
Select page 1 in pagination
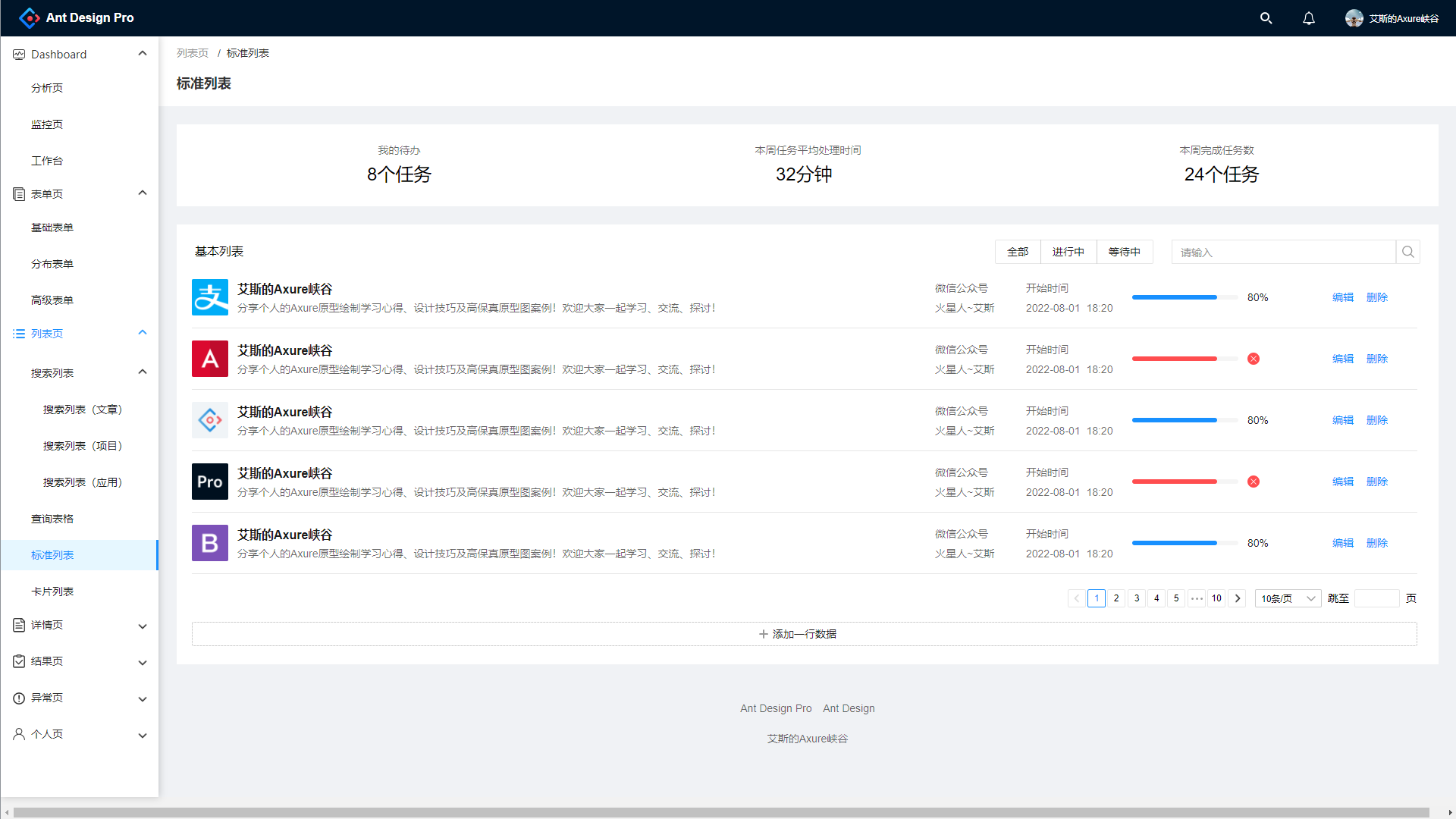tap(1097, 598)
